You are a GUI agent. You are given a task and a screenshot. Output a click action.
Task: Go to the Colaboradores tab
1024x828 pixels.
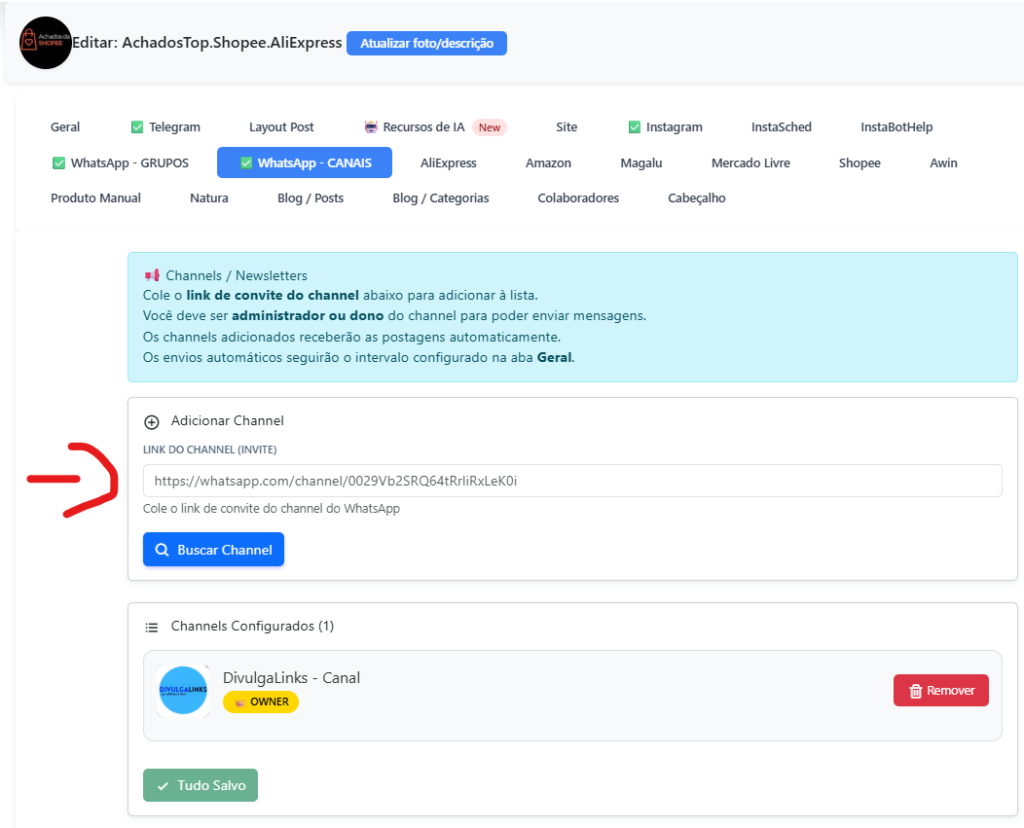coord(578,198)
